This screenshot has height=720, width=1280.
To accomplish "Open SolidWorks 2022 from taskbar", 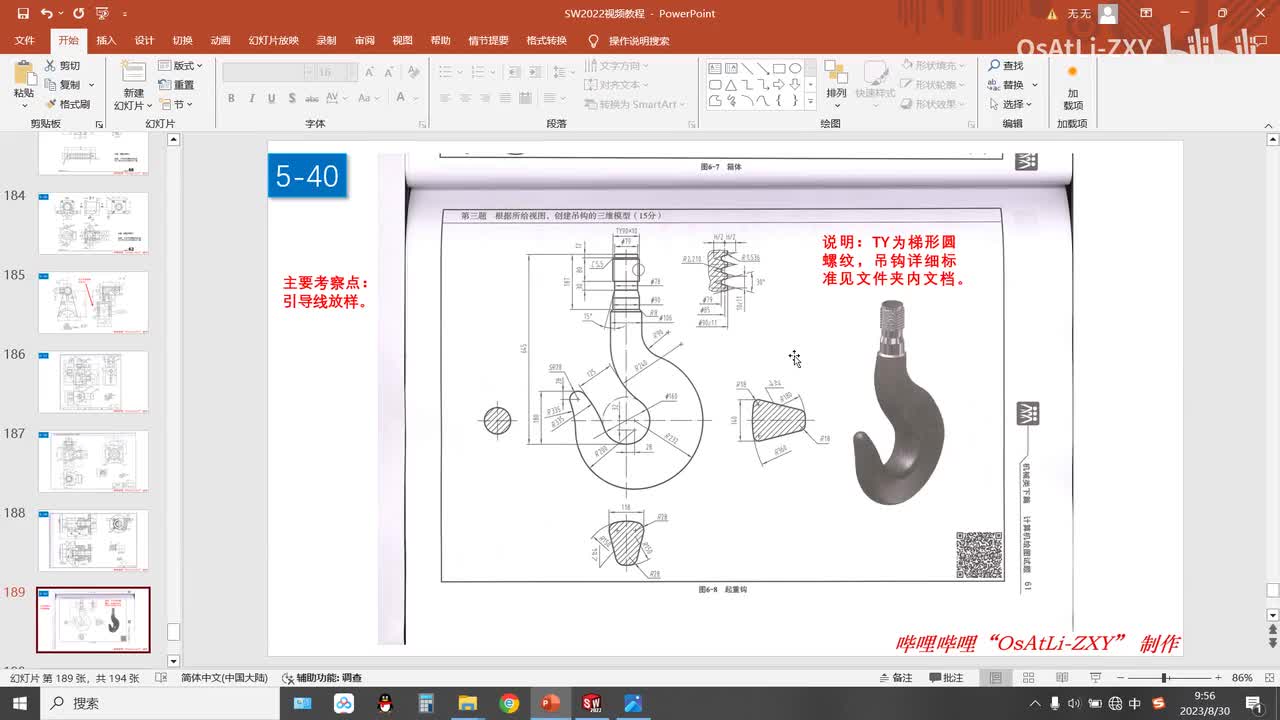I will [x=591, y=703].
